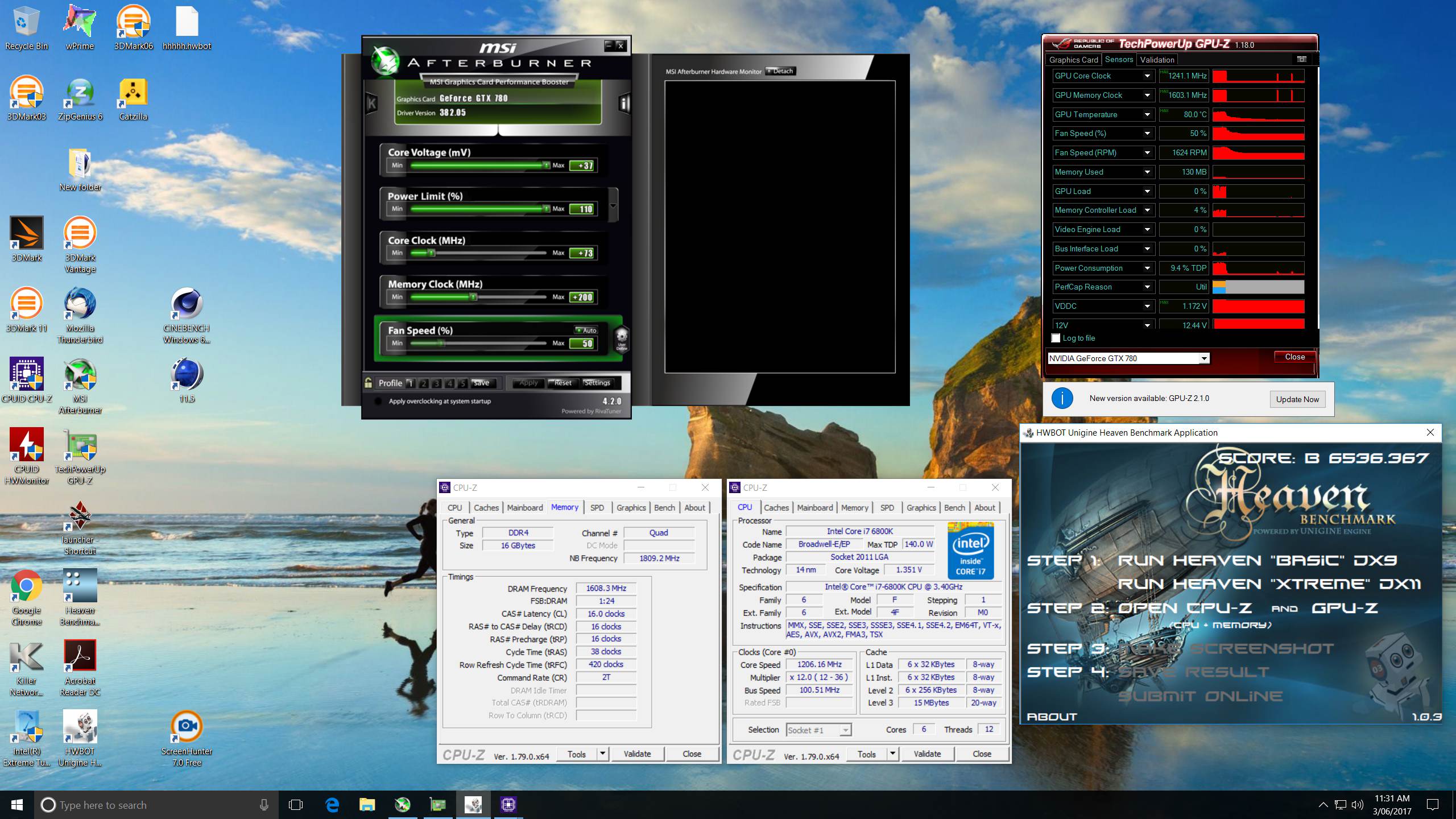
Task: Open the Acrobat Reader DC desktop icon
Action: coord(80,669)
